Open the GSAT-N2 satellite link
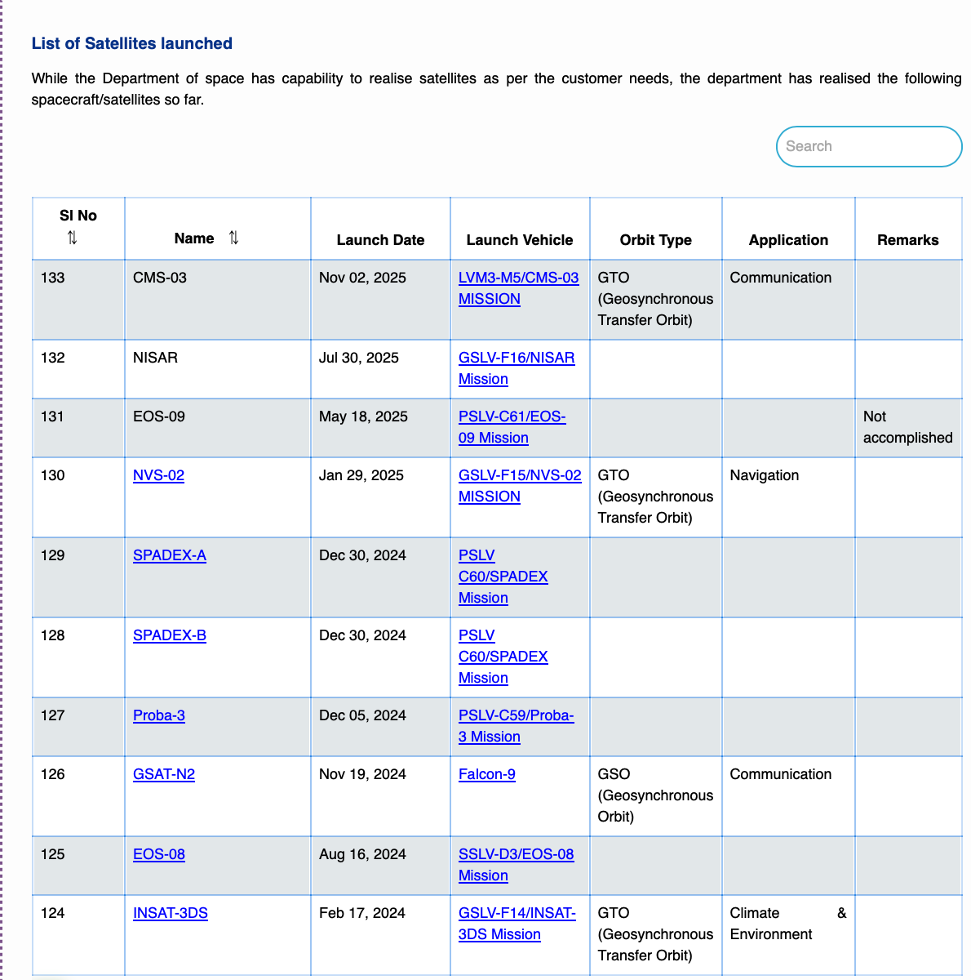972x980 pixels. pos(164,775)
